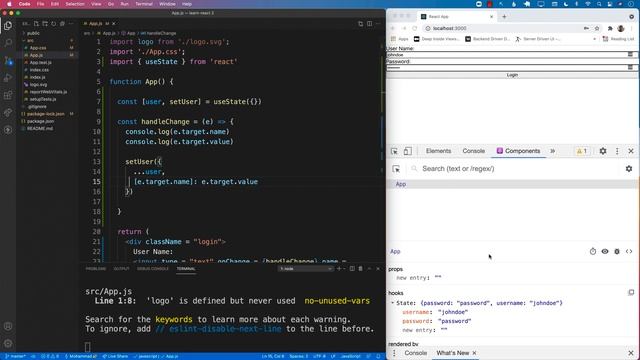Click the warnings badge in DevTools toolbar
Image resolution: width=640 pixels, height=360 pixels.
tap(582, 151)
